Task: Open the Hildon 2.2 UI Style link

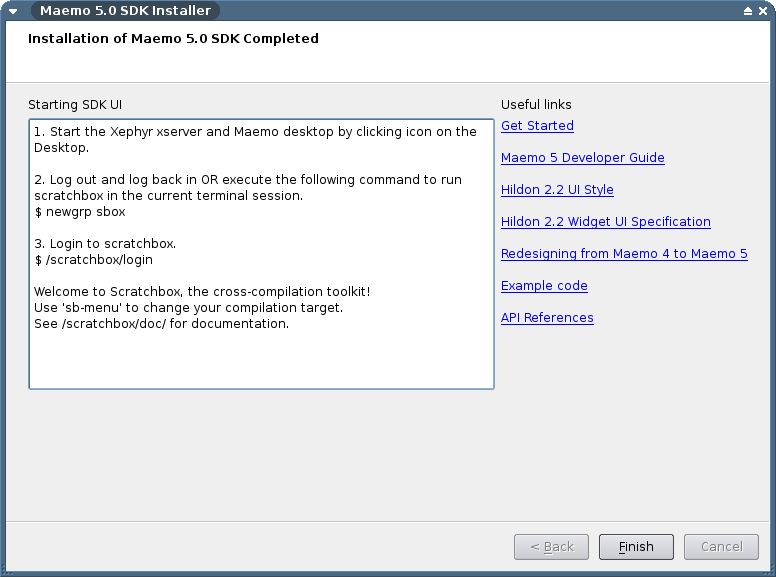Action: tap(557, 190)
